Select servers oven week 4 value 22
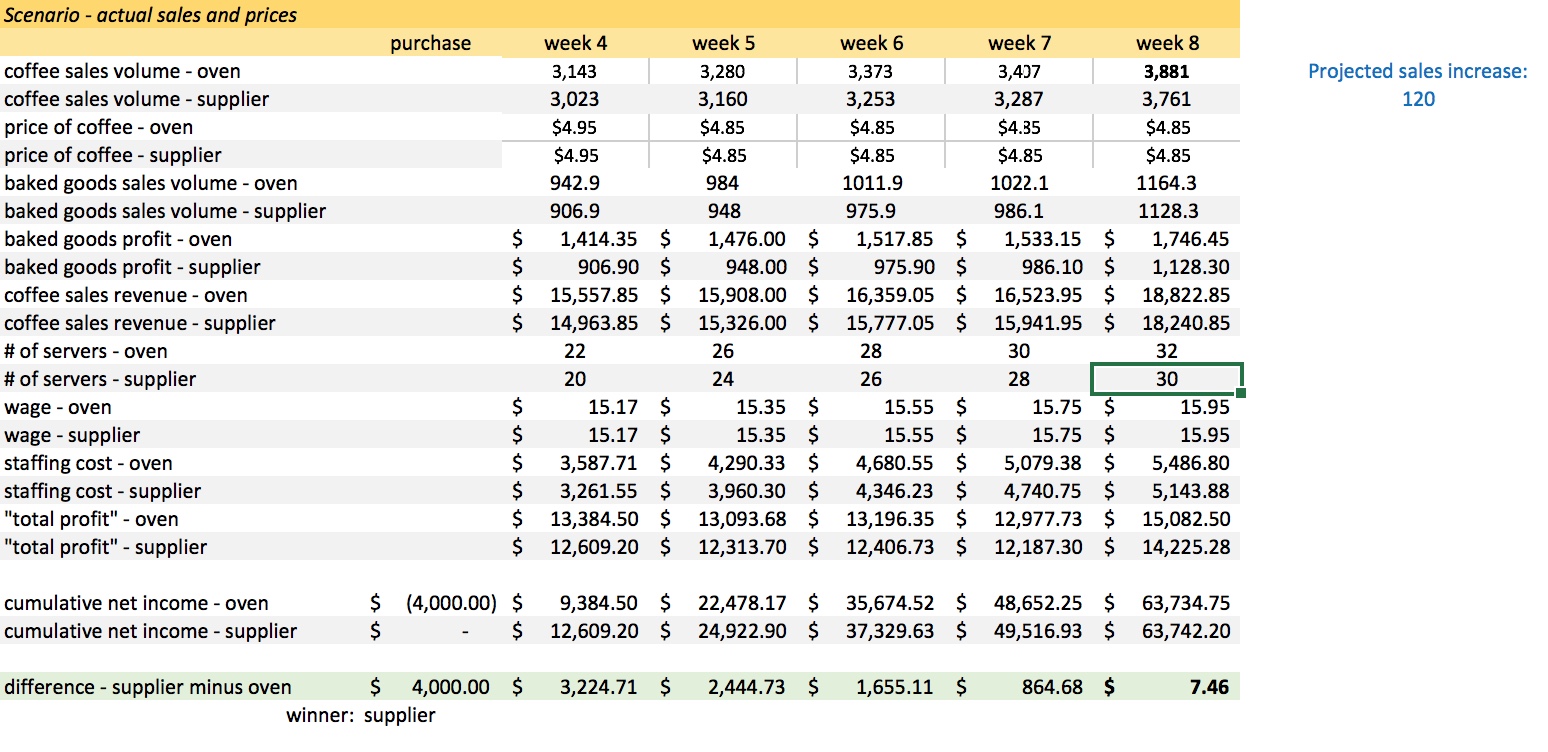 pos(575,351)
